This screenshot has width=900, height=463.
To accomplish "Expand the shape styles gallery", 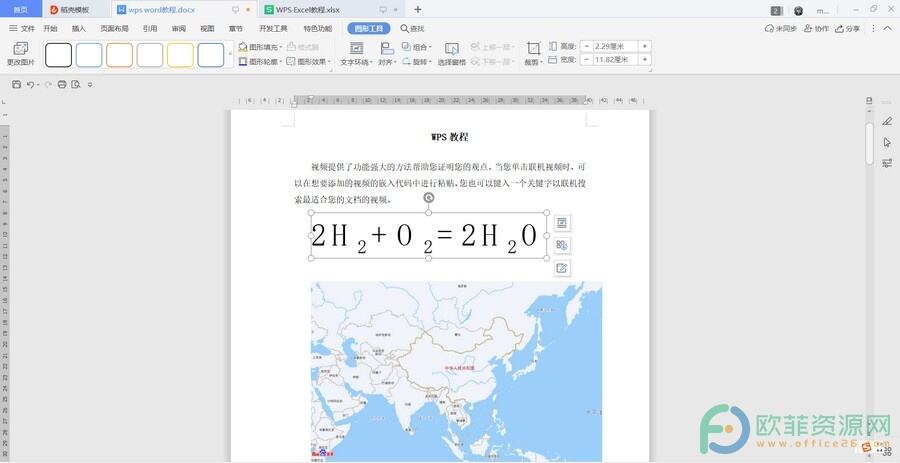I will tap(230, 55).
